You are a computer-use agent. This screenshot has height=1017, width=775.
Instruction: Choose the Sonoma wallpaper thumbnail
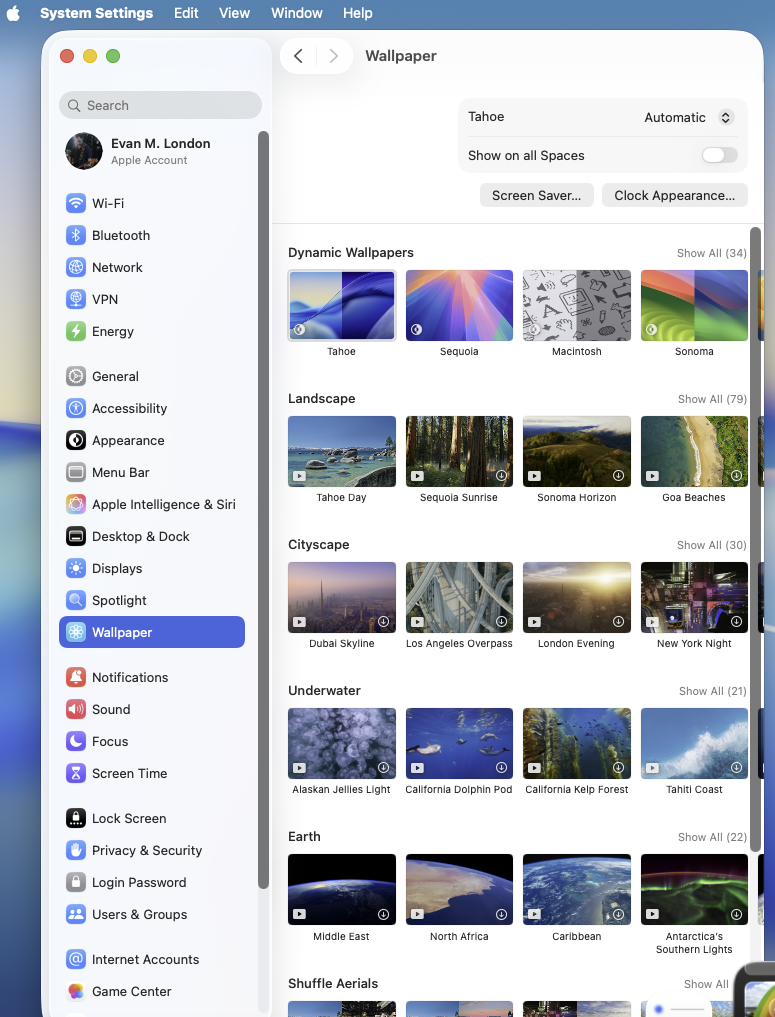coord(694,305)
